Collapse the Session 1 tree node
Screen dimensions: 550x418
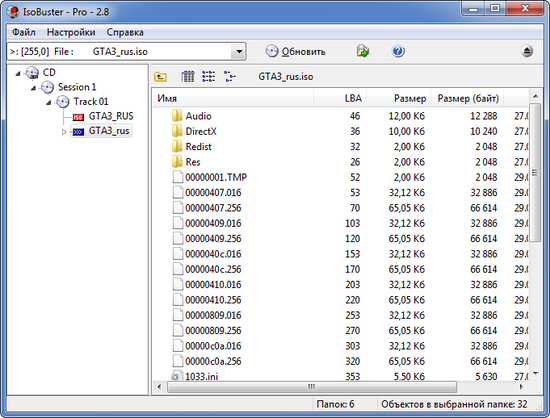coord(33,88)
